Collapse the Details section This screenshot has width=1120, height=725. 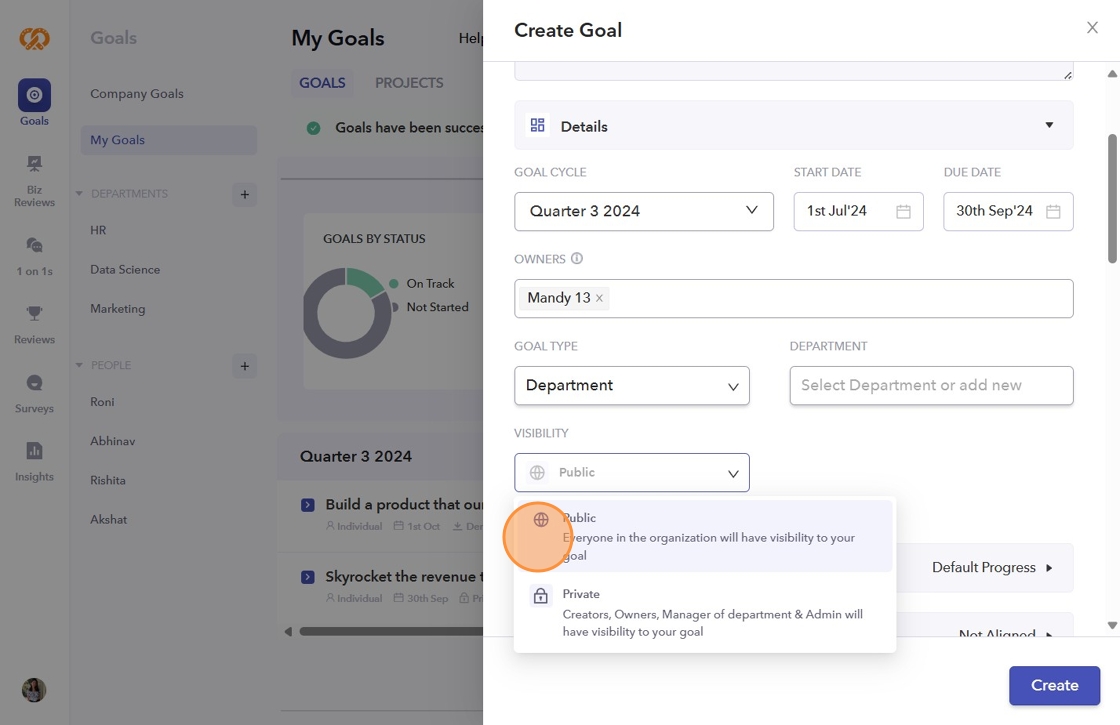click(1049, 126)
